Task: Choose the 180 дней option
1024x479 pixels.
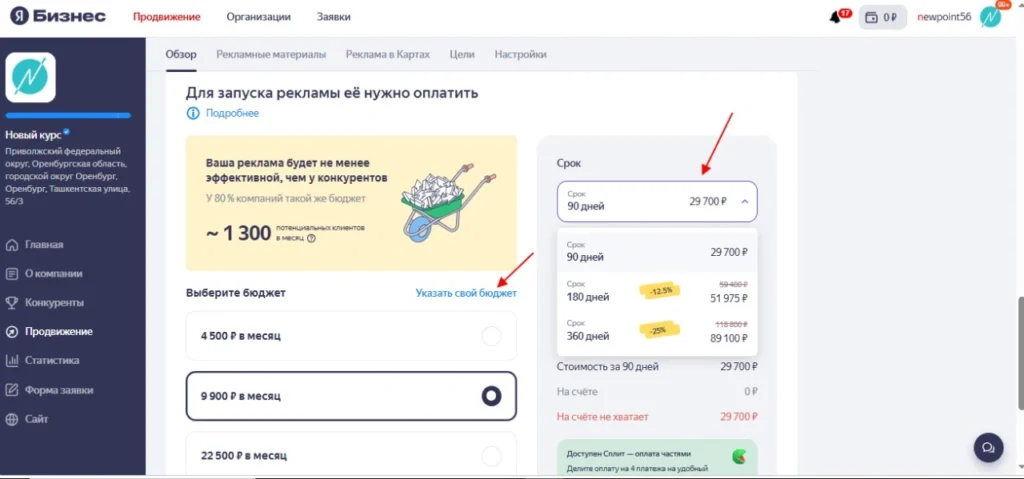Action: (657, 291)
